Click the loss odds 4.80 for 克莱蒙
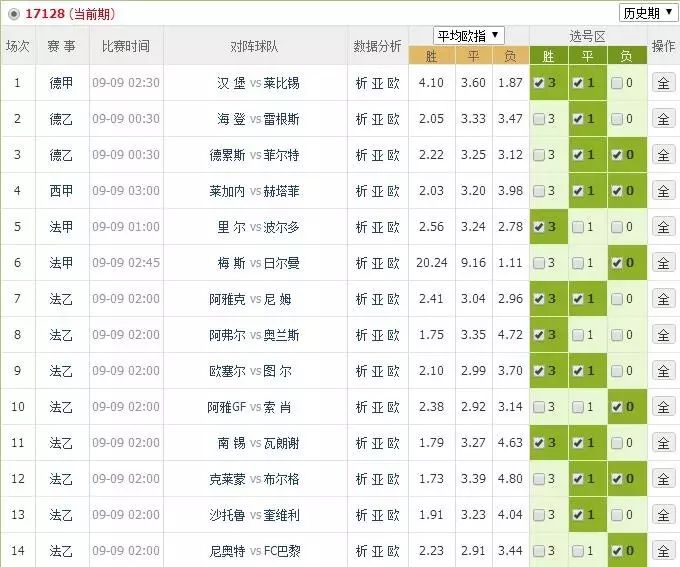This screenshot has height=567, width=680. coord(510,479)
